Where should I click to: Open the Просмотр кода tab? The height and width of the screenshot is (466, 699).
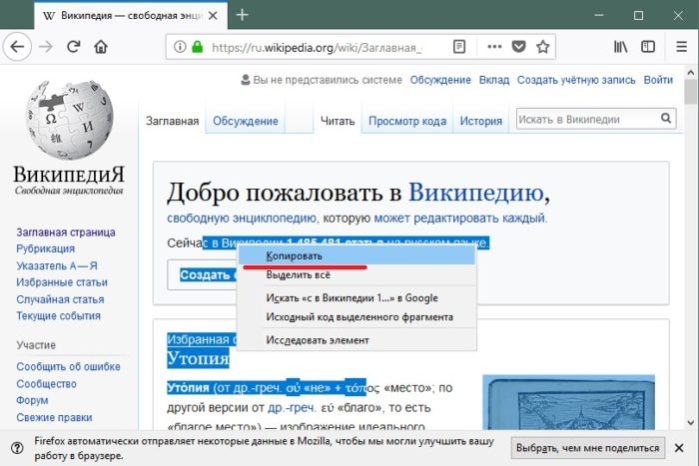point(407,121)
